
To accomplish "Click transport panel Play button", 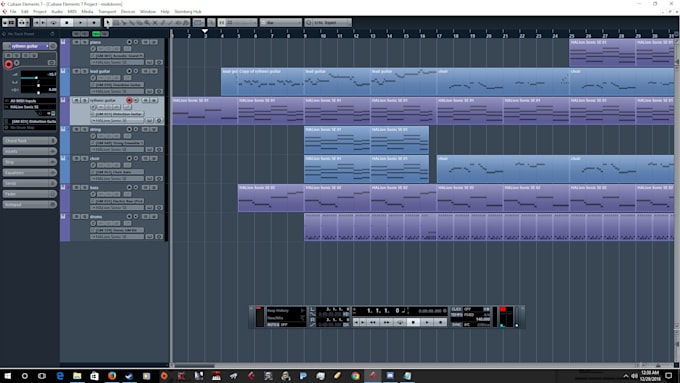I will coord(427,322).
